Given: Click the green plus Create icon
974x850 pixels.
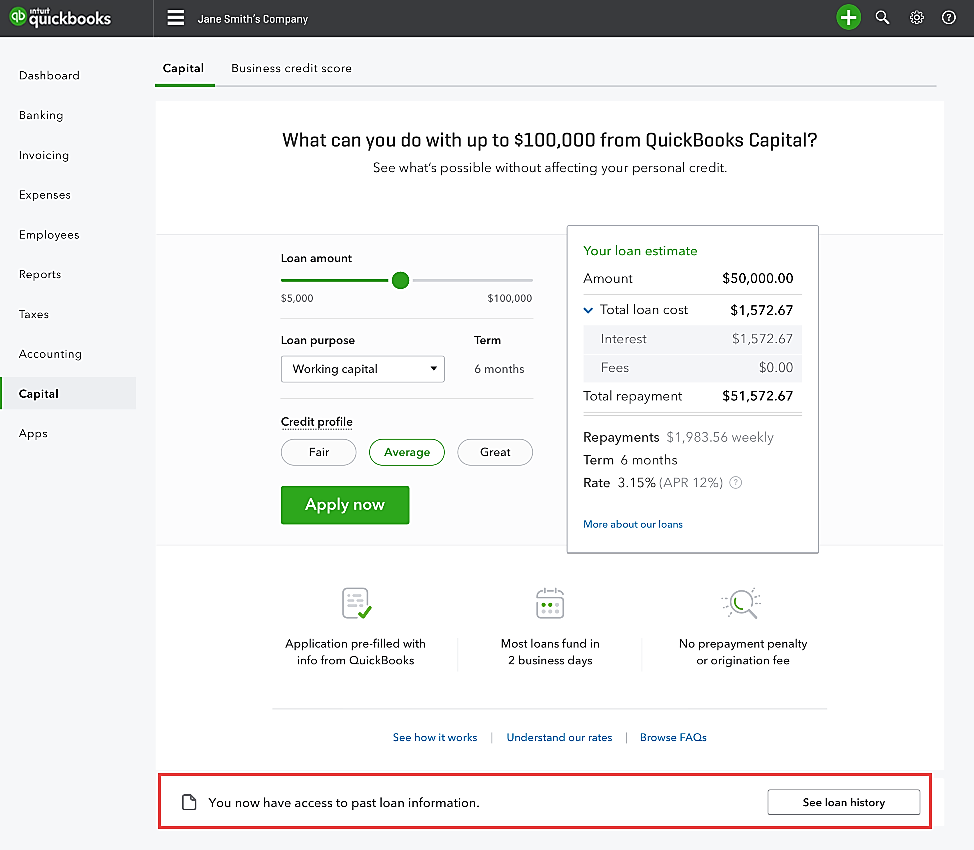Looking at the screenshot, I should point(848,17).
